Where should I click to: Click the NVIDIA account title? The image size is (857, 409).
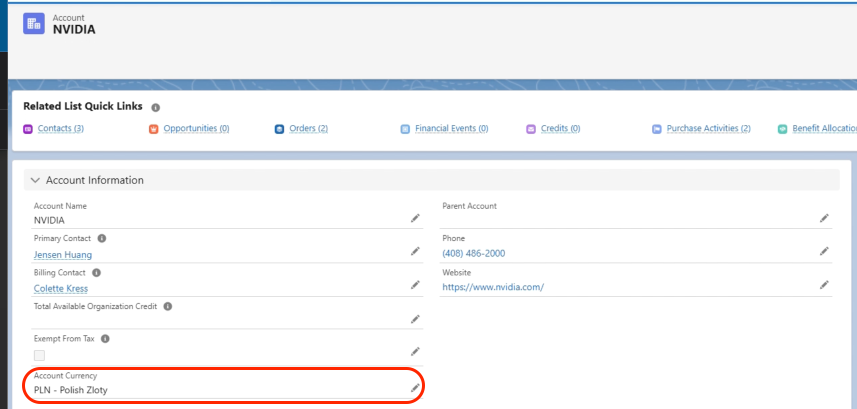tap(74, 30)
